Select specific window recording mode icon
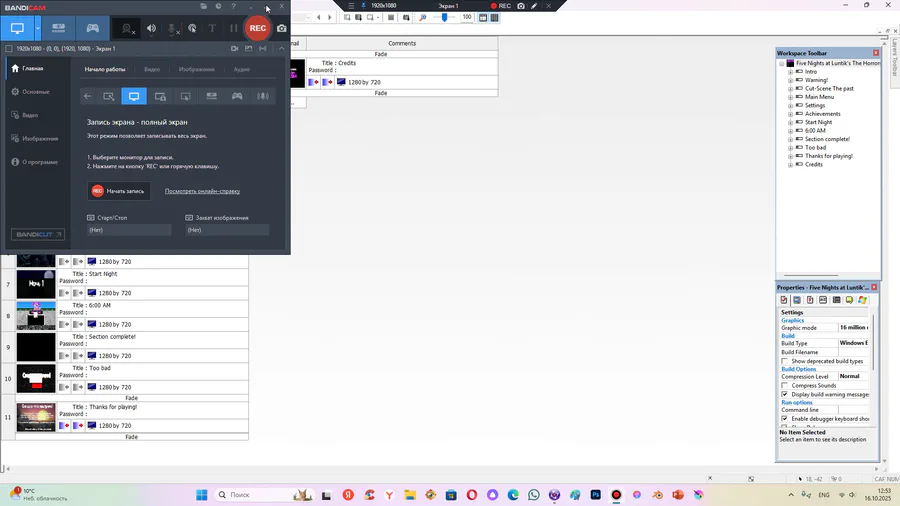 pyautogui.click(x=160, y=96)
